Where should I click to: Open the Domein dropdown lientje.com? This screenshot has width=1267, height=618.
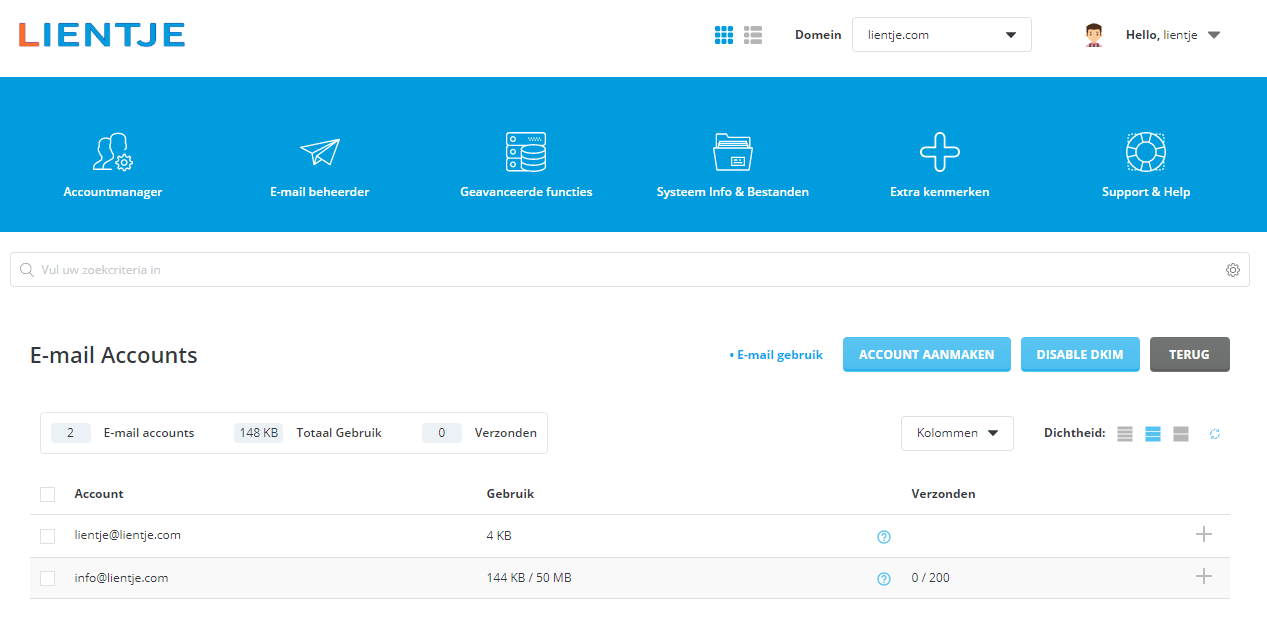941,35
